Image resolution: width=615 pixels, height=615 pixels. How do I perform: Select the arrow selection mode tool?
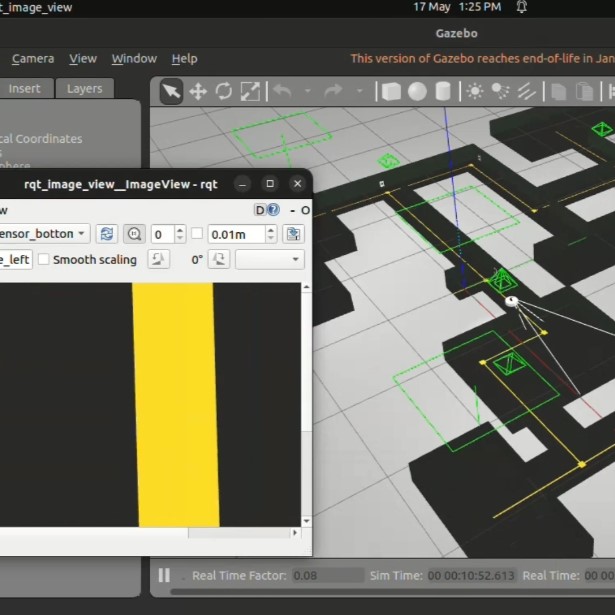coord(171,91)
